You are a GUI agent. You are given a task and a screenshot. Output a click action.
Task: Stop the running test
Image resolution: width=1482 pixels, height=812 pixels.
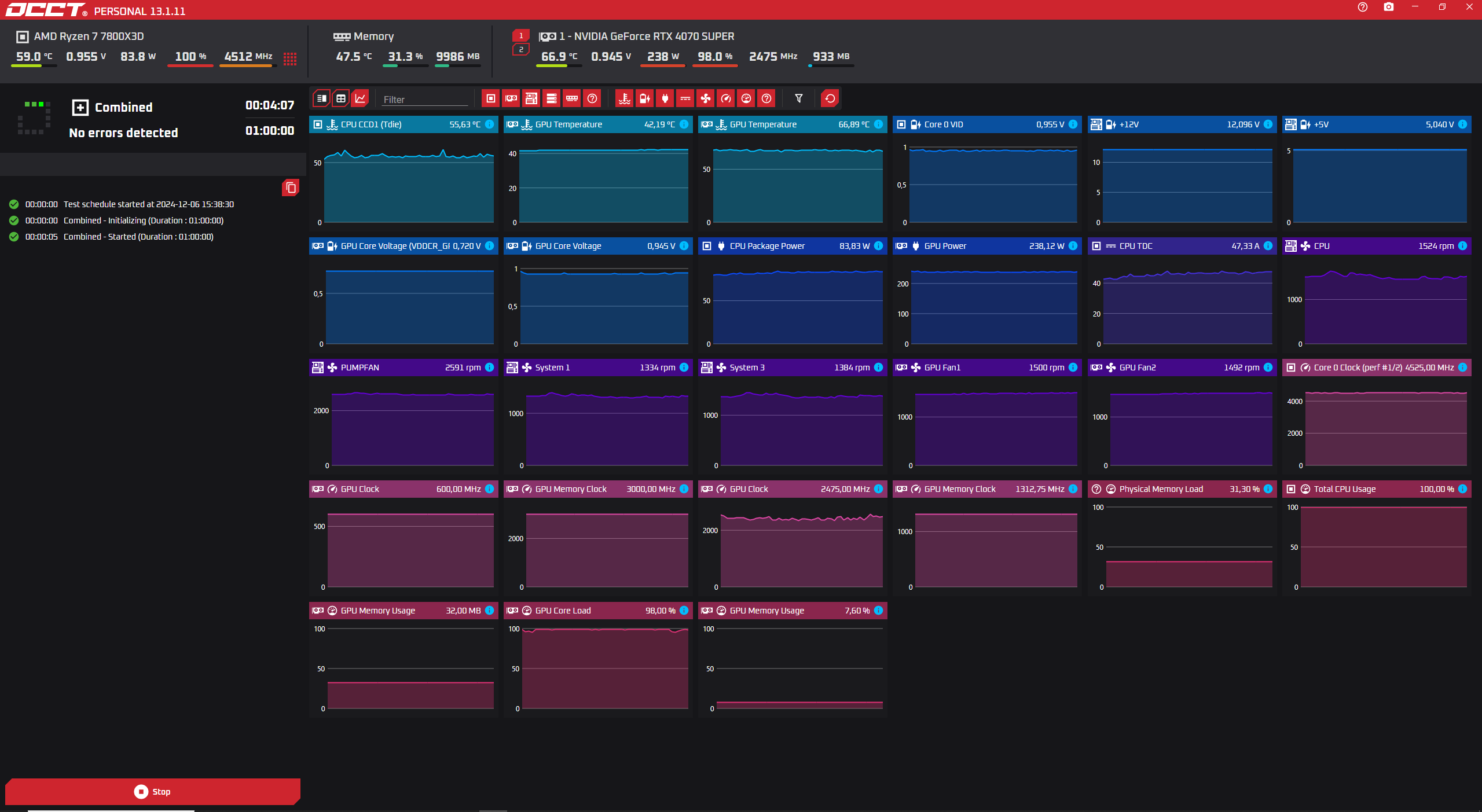(x=153, y=791)
